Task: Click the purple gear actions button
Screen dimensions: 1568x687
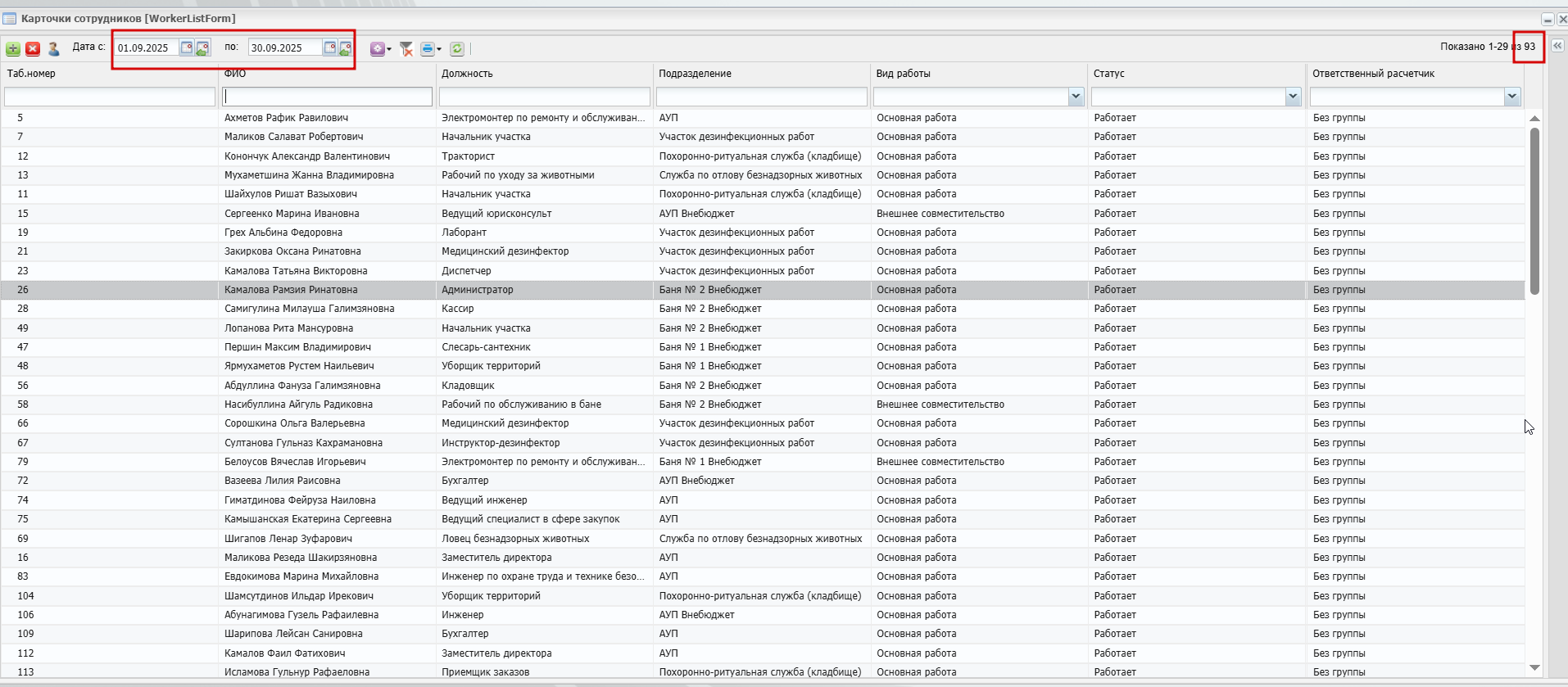Action: tap(378, 49)
